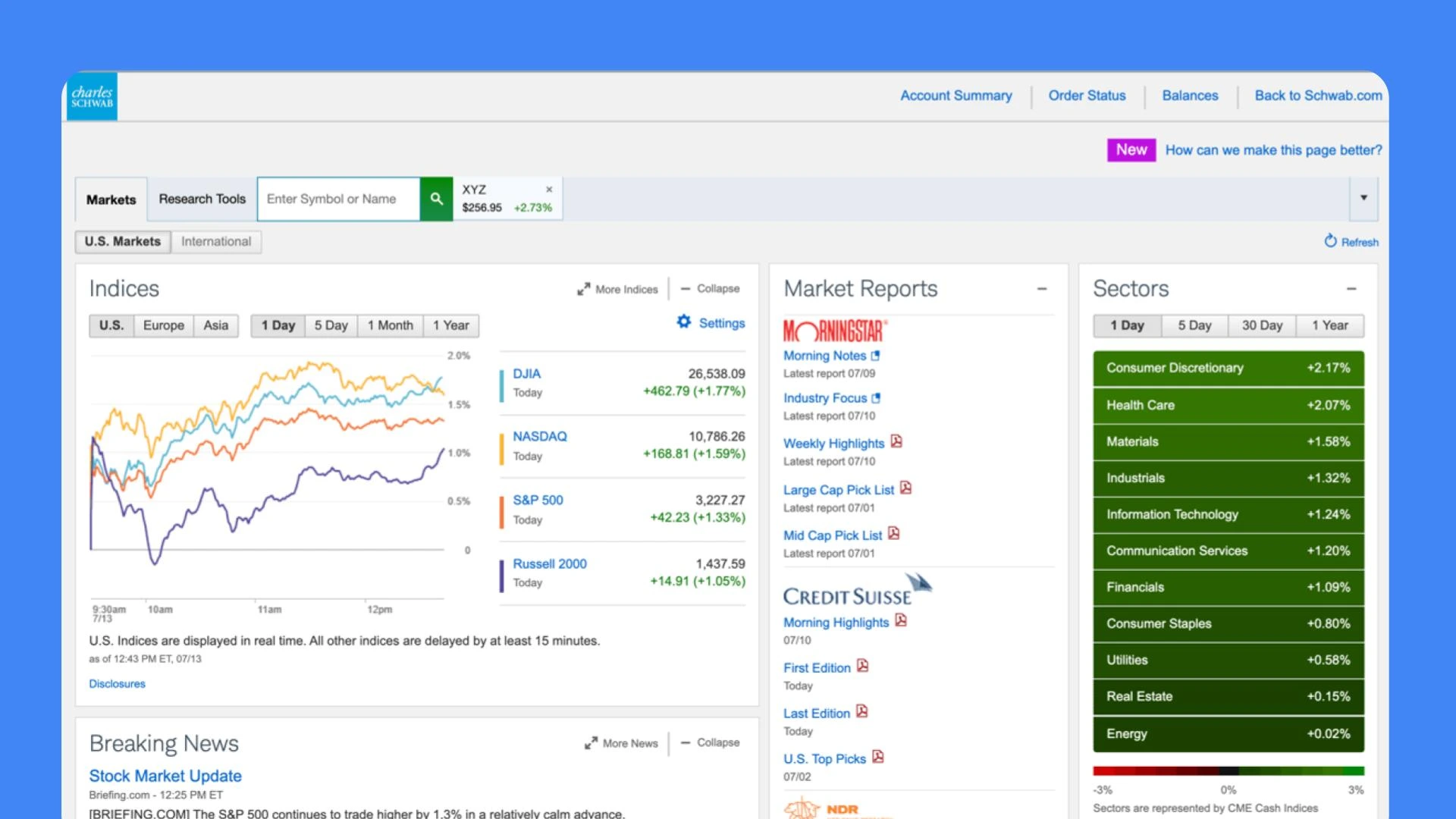This screenshot has width=1456, height=819.
Task: Select Europe indices region
Action: (x=163, y=325)
